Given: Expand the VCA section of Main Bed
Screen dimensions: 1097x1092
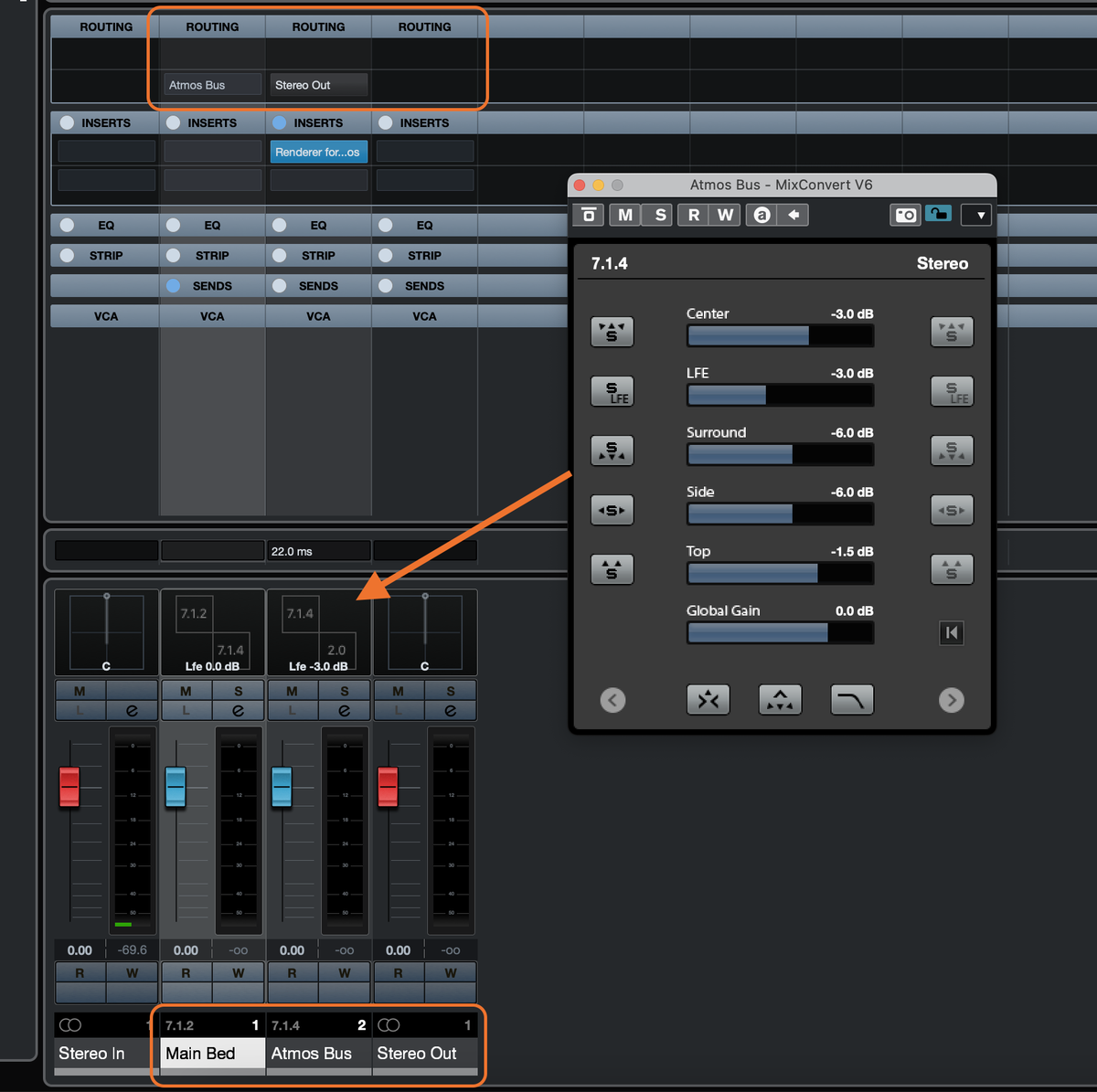Looking at the screenshot, I should point(212,316).
